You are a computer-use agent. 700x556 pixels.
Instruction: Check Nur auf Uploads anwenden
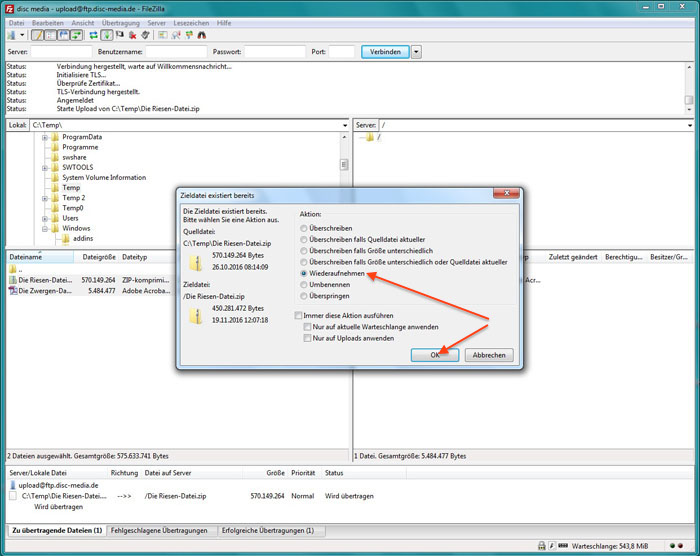(x=349, y=338)
